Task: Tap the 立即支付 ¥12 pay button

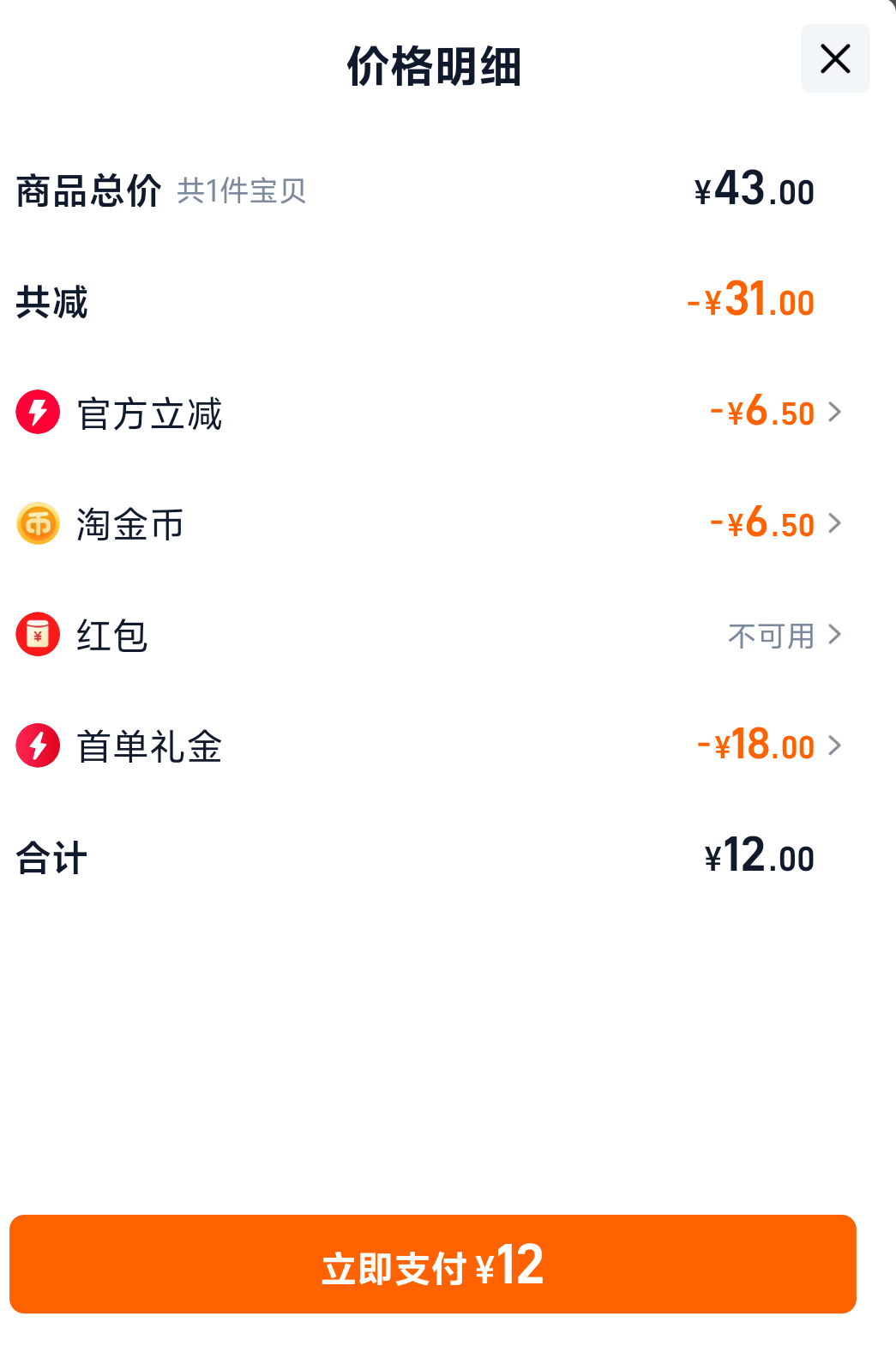Action: click(433, 1264)
